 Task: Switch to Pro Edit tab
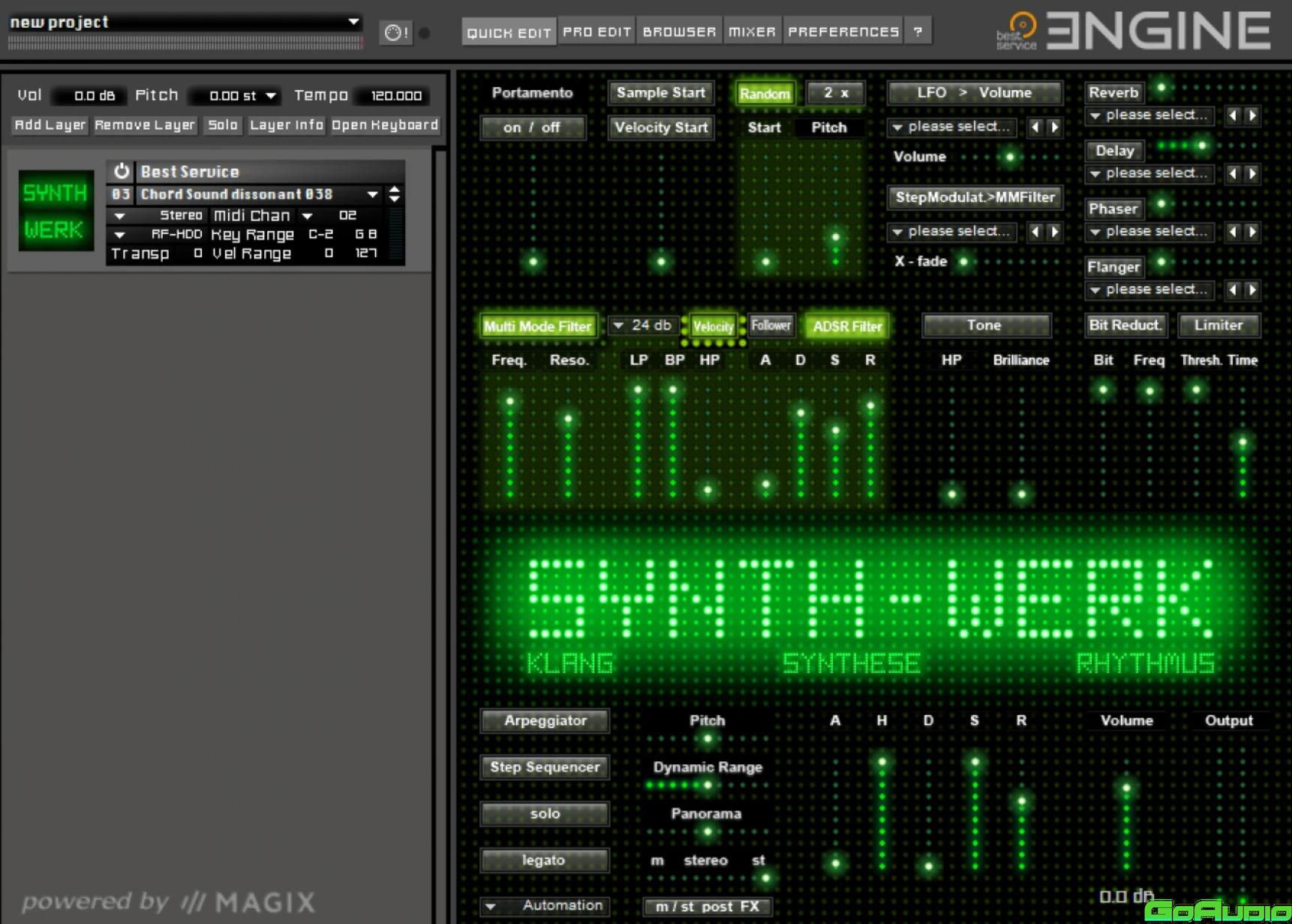point(596,31)
